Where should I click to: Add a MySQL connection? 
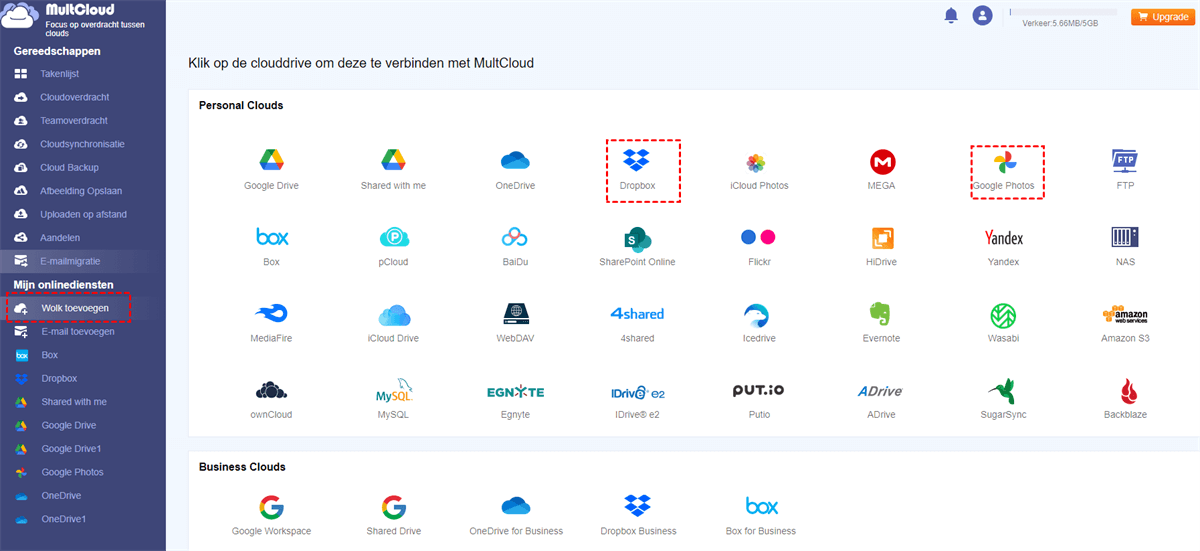[393, 390]
